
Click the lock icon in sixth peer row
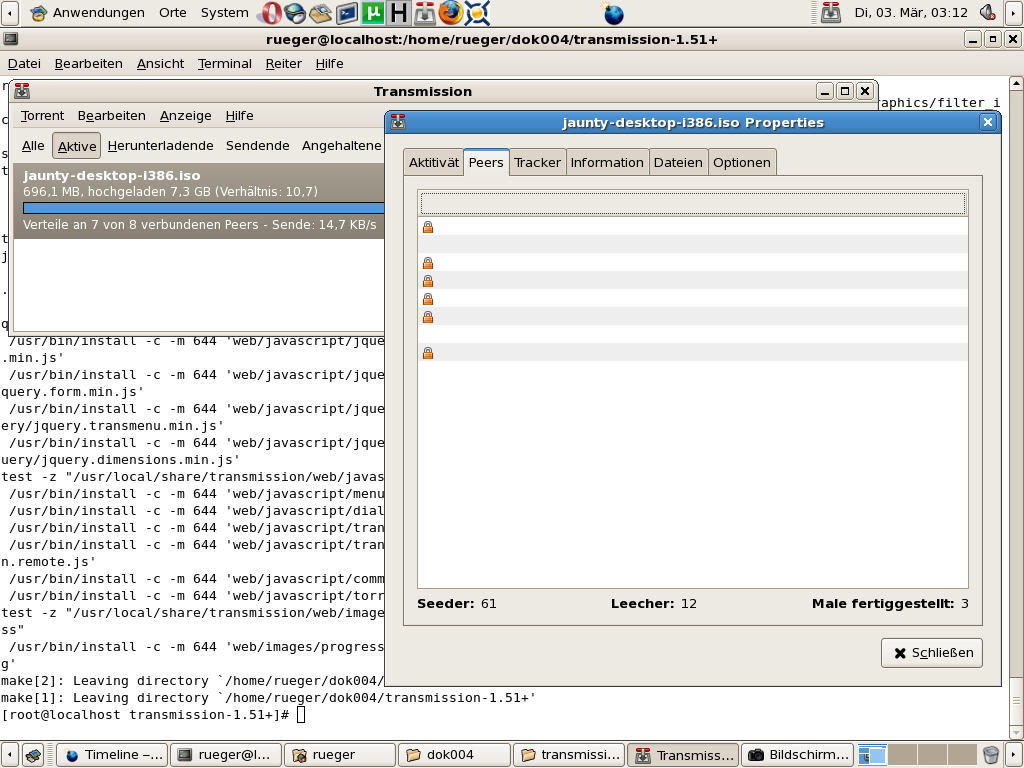pyautogui.click(x=428, y=317)
